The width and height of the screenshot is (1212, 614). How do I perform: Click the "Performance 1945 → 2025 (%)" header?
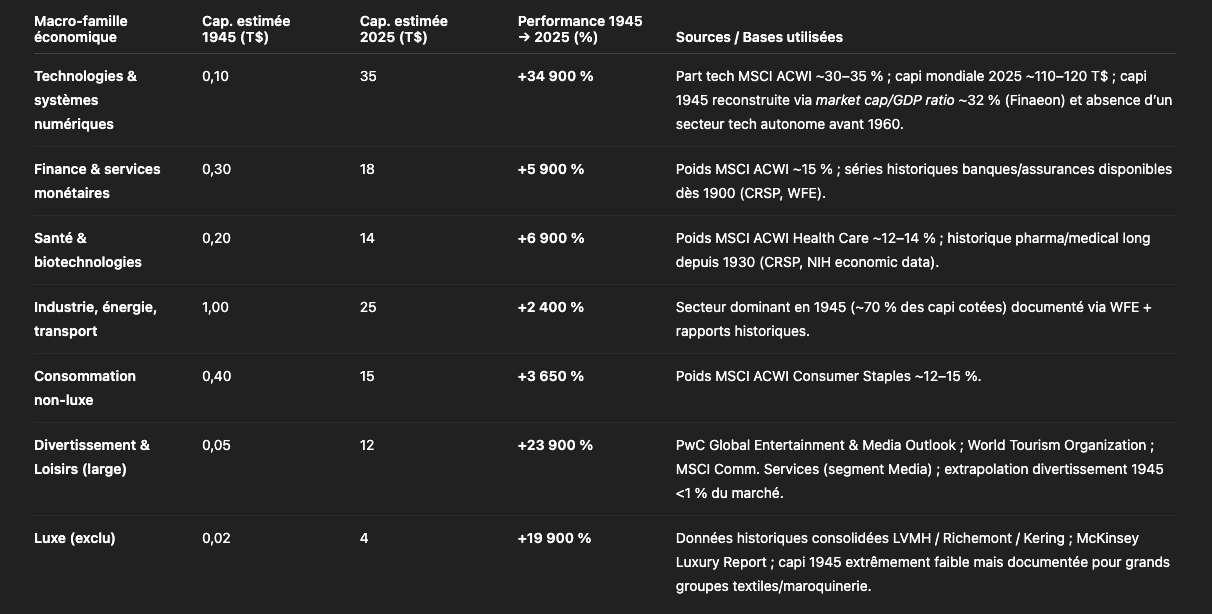coord(580,29)
